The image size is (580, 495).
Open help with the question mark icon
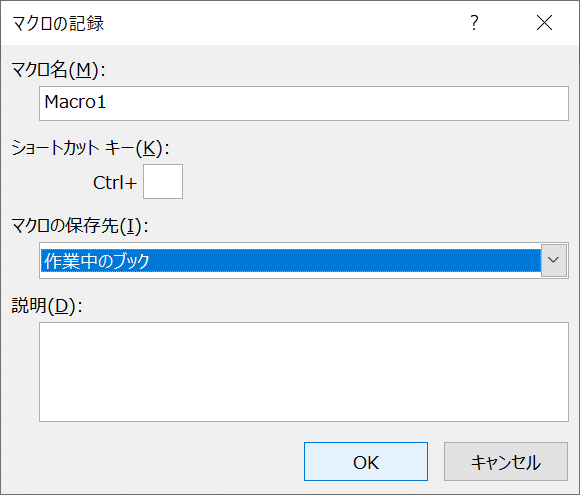tap(474, 23)
